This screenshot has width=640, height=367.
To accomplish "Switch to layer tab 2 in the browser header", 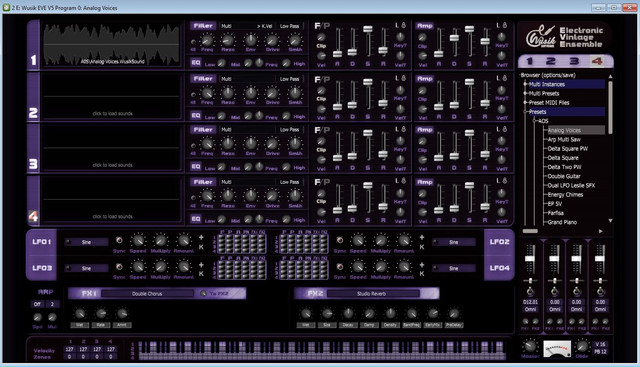I will pyautogui.click(x=551, y=61).
